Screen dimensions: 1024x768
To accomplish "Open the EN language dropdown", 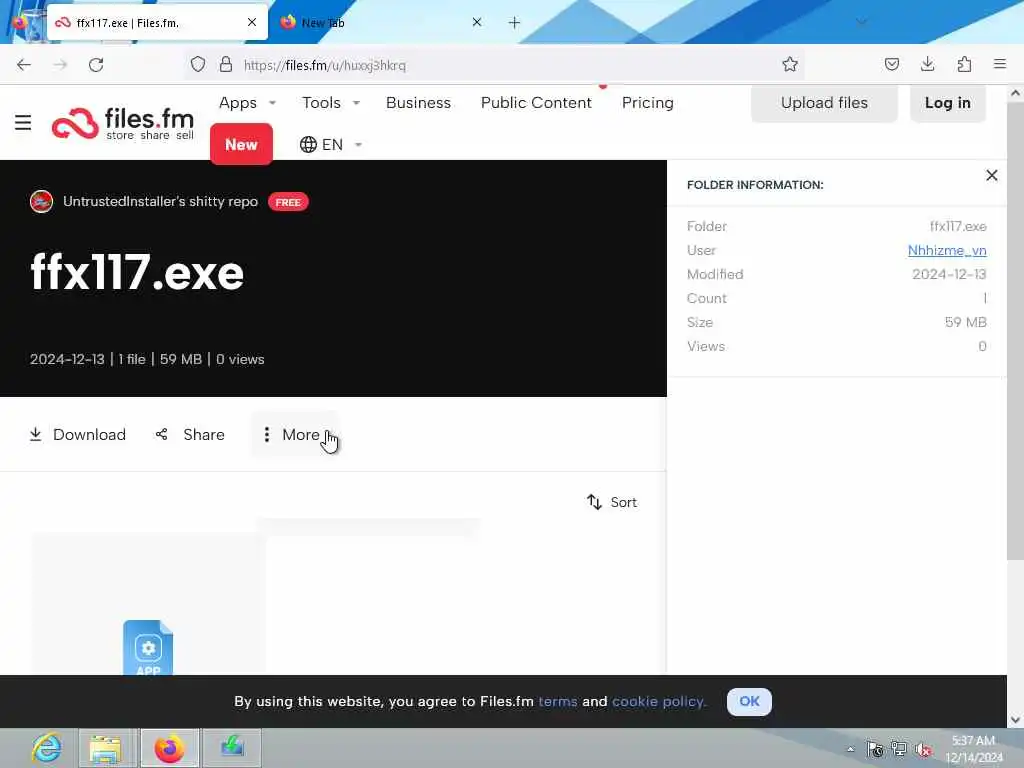I will 330,144.
